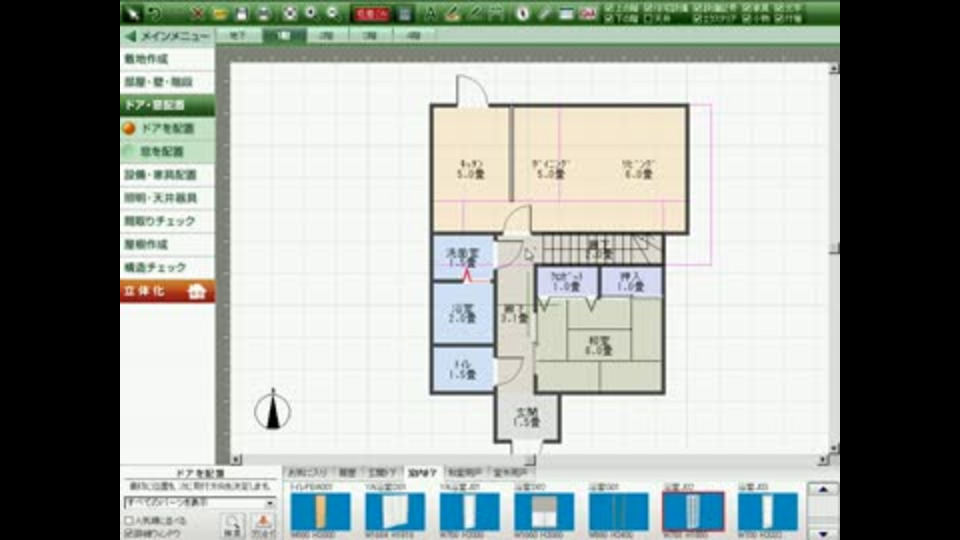960x540 pixels.
Task: Open the 窓を配置 menu item
Action: point(167,151)
